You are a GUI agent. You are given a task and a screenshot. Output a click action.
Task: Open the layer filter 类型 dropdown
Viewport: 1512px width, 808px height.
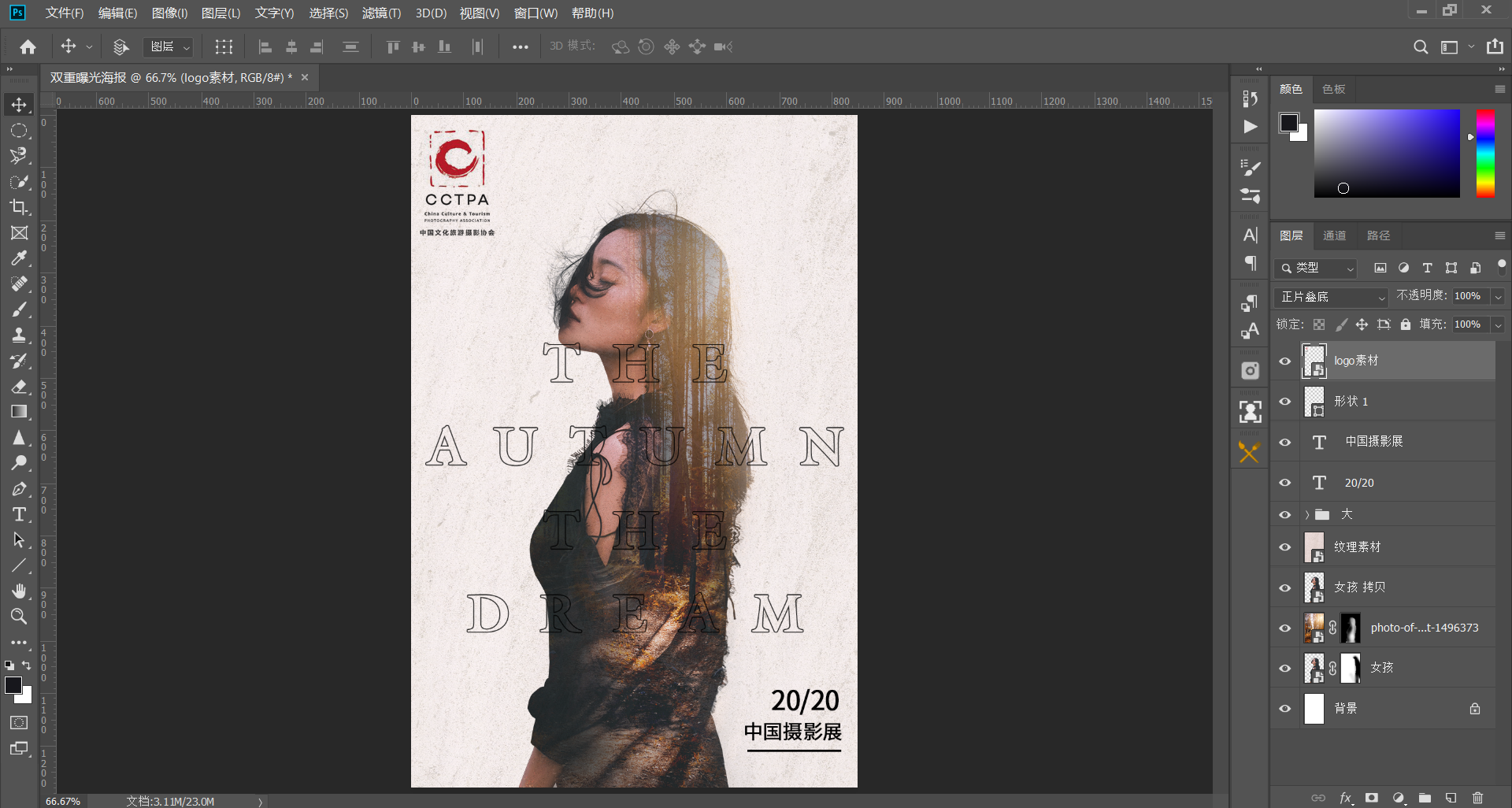tap(1316, 268)
